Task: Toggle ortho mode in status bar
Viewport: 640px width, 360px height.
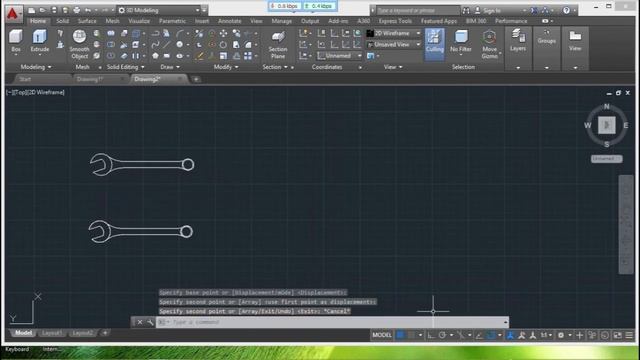Action: (x=431, y=335)
